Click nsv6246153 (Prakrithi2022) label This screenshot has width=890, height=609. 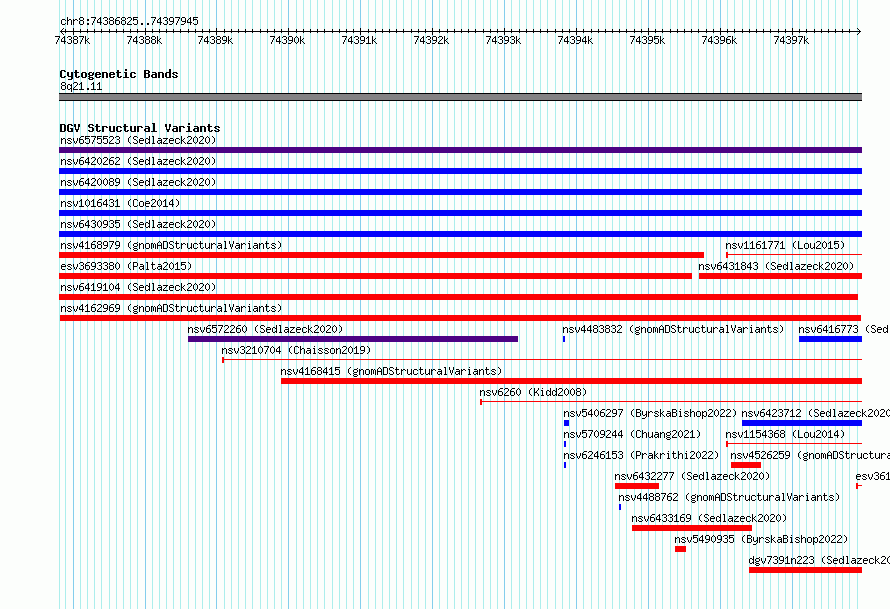point(641,455)
